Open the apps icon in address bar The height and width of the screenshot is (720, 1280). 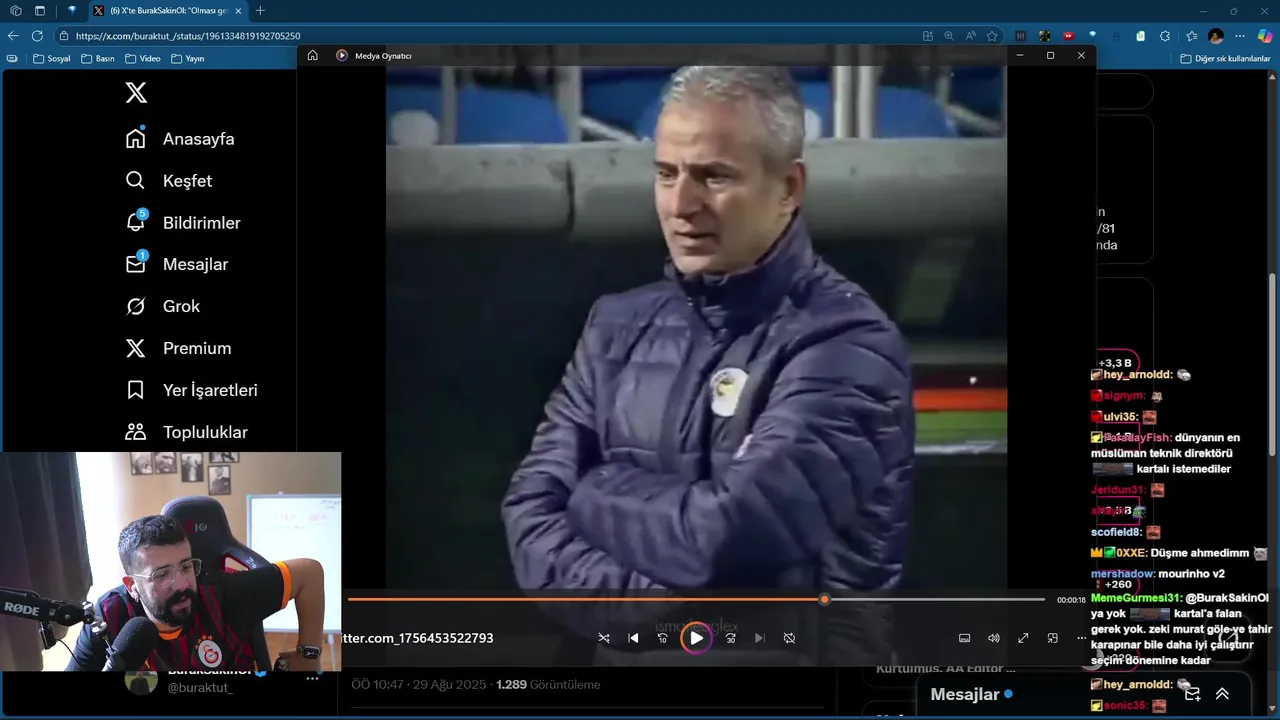pos(928,36)
